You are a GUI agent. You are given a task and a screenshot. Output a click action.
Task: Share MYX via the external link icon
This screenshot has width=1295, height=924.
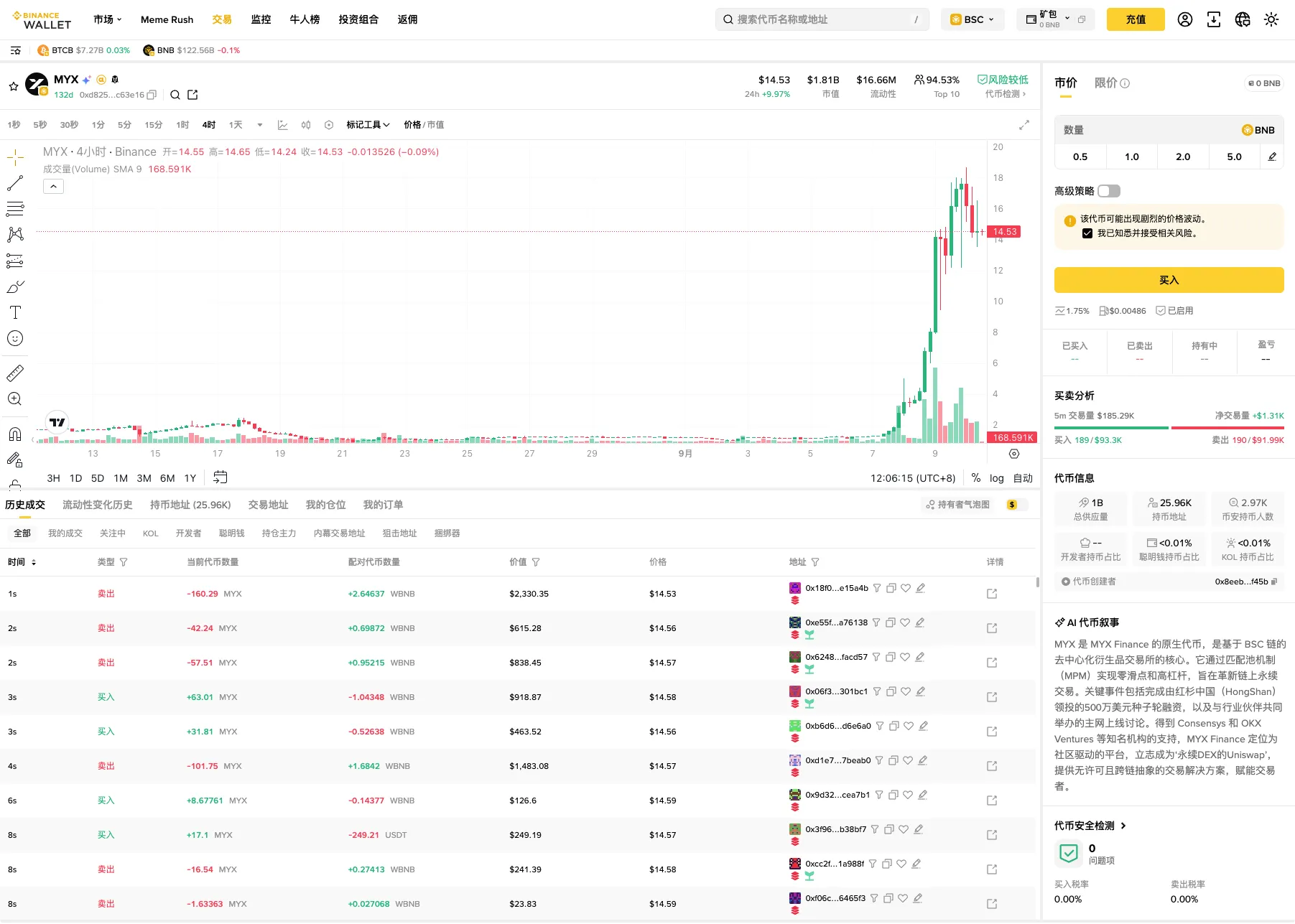pos(192,95)
